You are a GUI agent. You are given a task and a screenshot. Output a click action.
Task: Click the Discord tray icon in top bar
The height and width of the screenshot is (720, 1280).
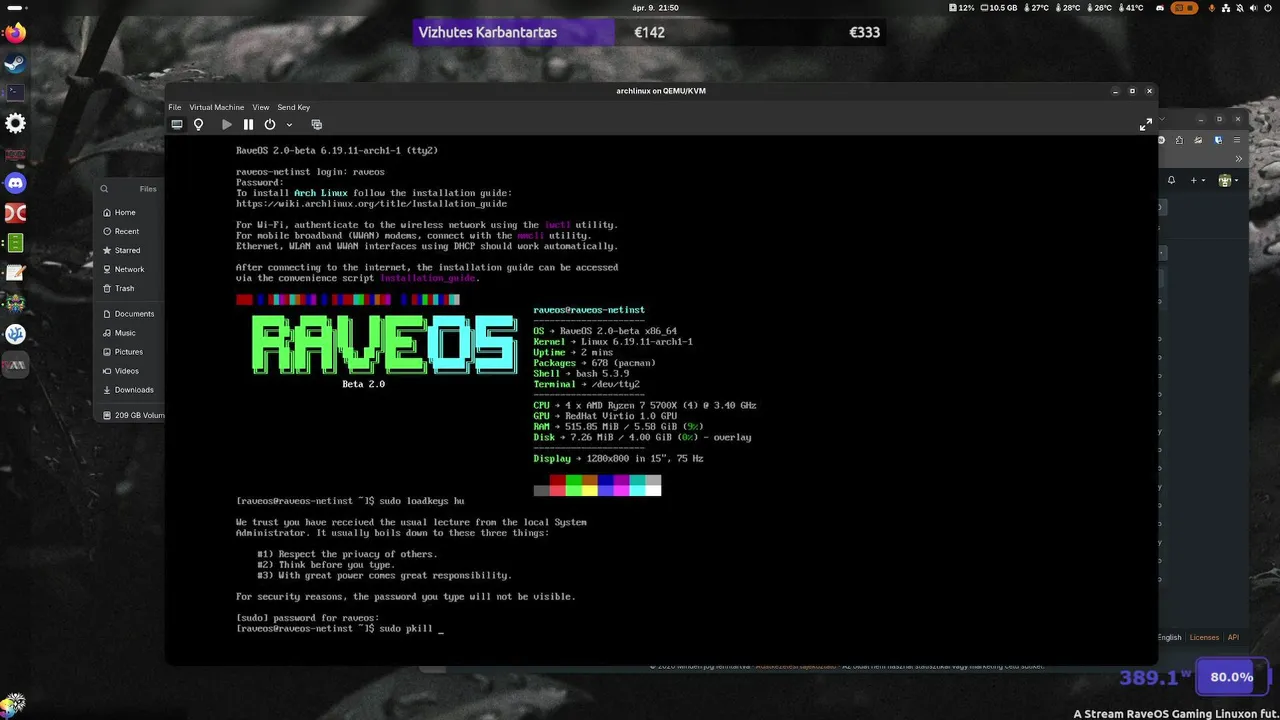click(1160, 8)
